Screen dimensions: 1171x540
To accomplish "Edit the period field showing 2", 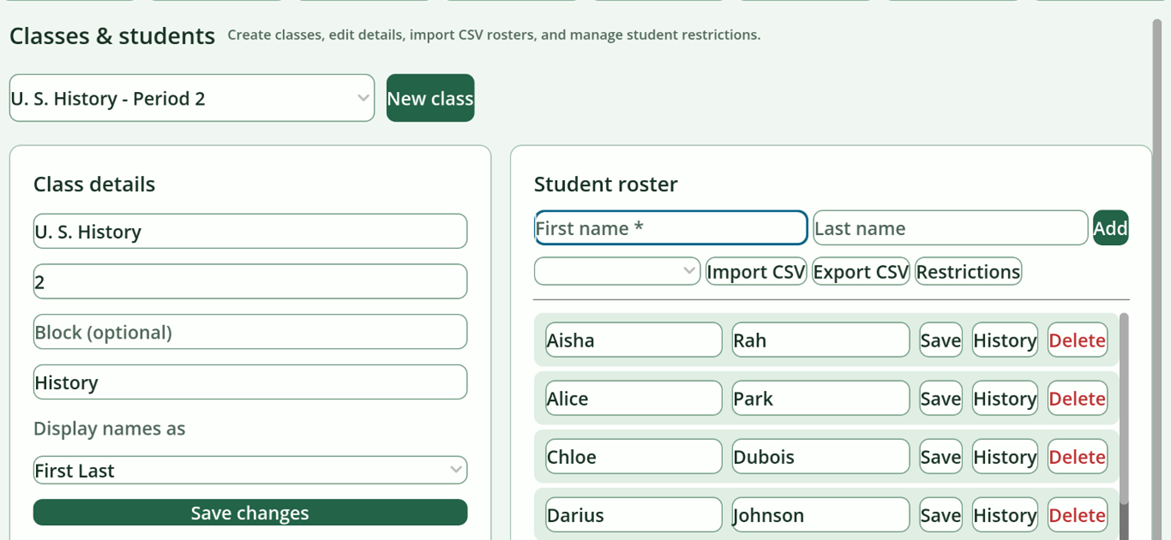I will (250, 282).
